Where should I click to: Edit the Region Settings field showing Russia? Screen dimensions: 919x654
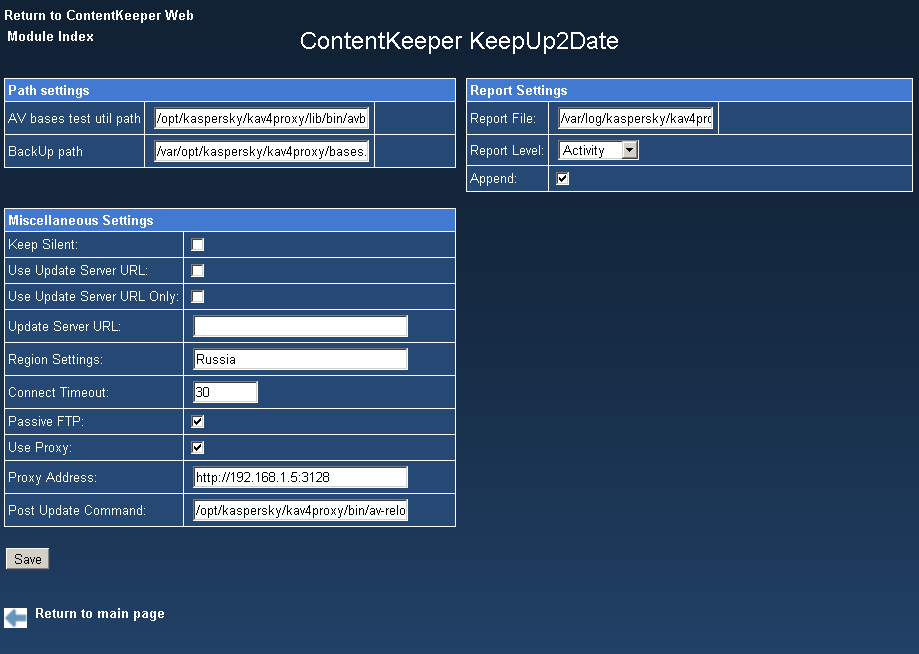click(300, 359)
